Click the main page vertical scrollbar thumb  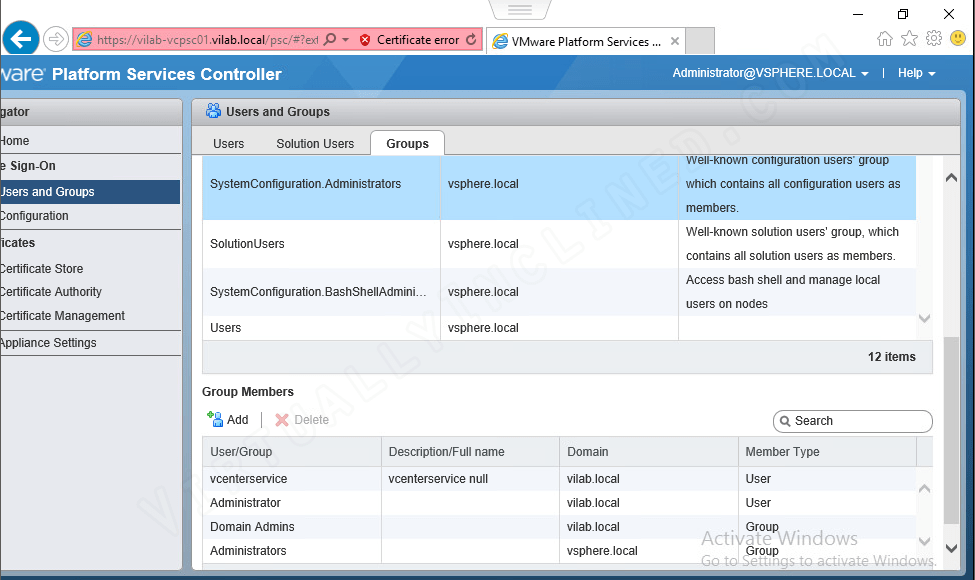tap(951, 430)
